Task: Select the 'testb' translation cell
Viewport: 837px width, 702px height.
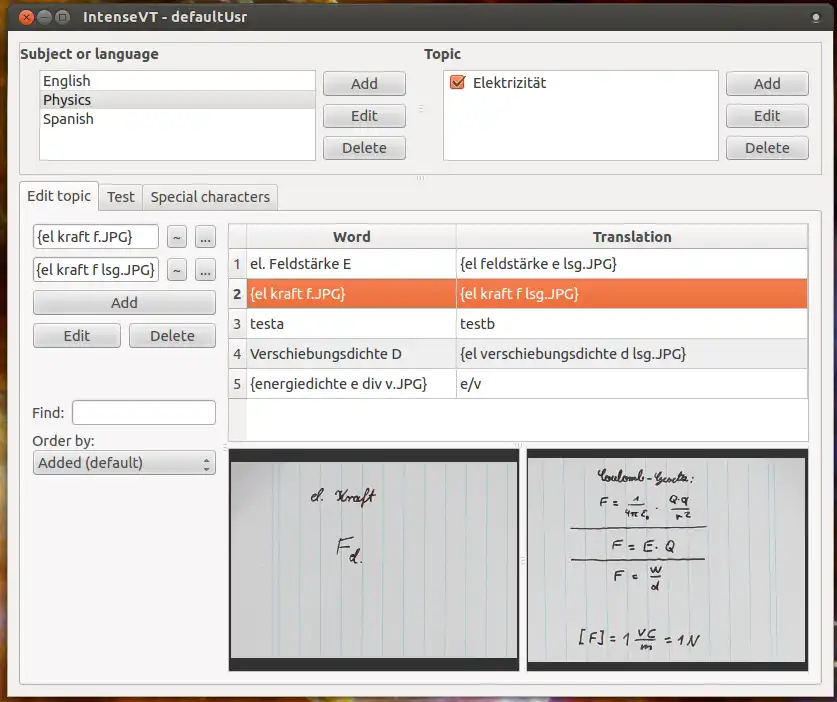Action: click(632, 324)
